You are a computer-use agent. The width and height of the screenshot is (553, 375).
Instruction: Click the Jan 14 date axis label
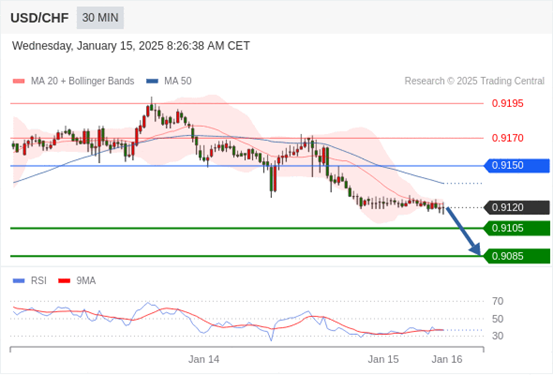pos(203,359)
